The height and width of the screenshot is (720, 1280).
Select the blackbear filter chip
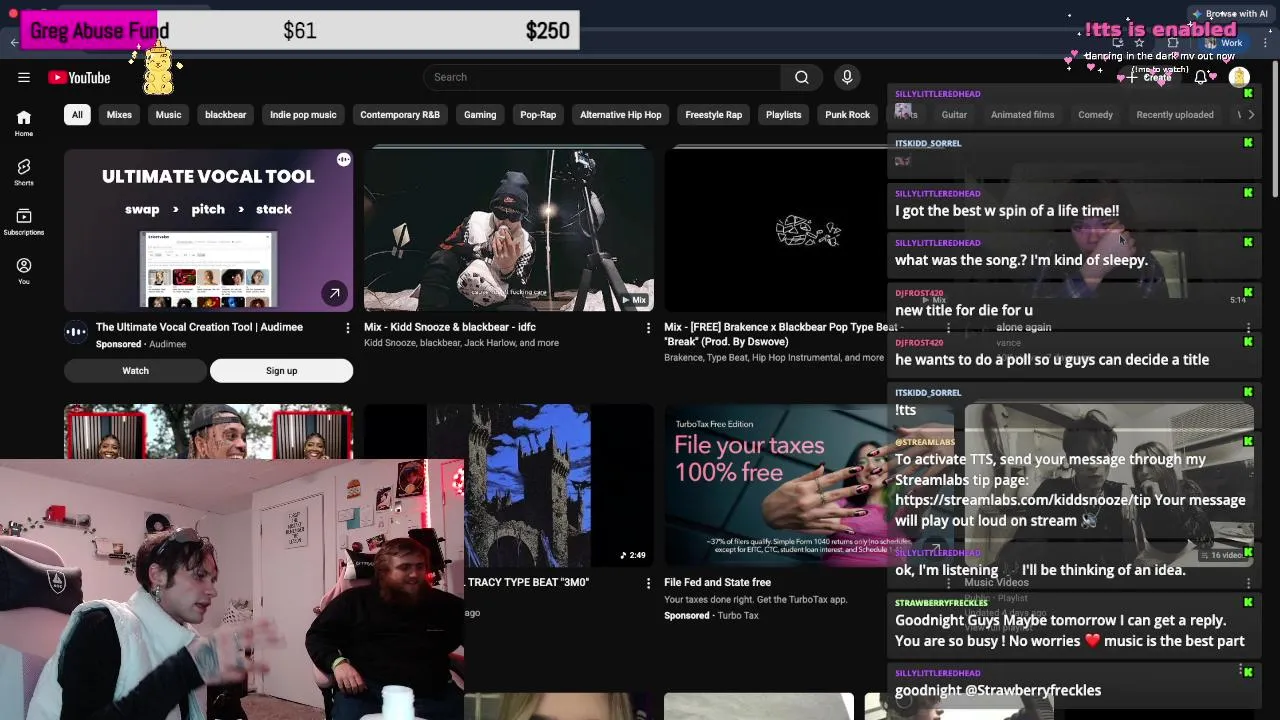[x=225, y=115]
